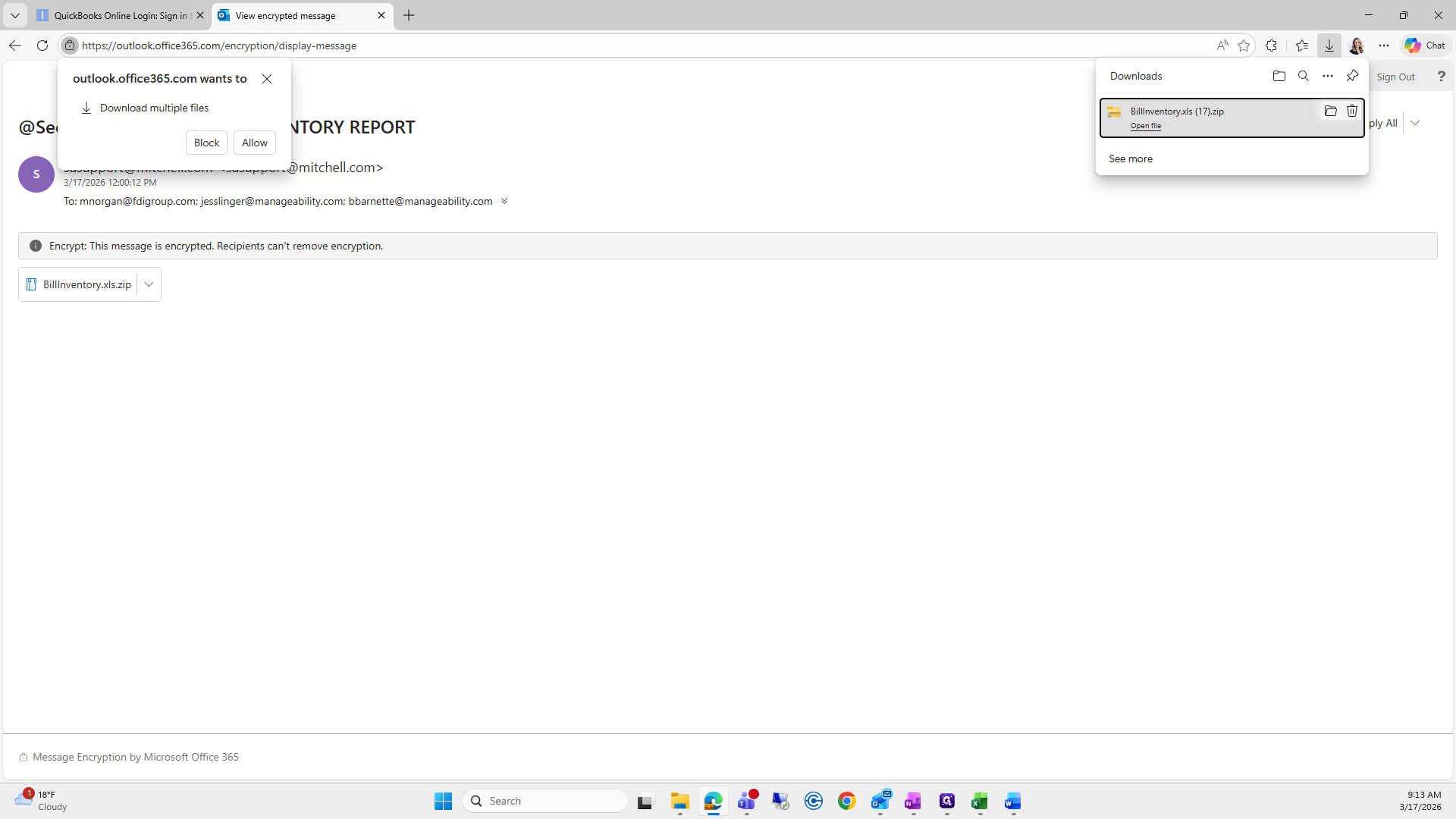Refresh the current page

pos(42,45)
